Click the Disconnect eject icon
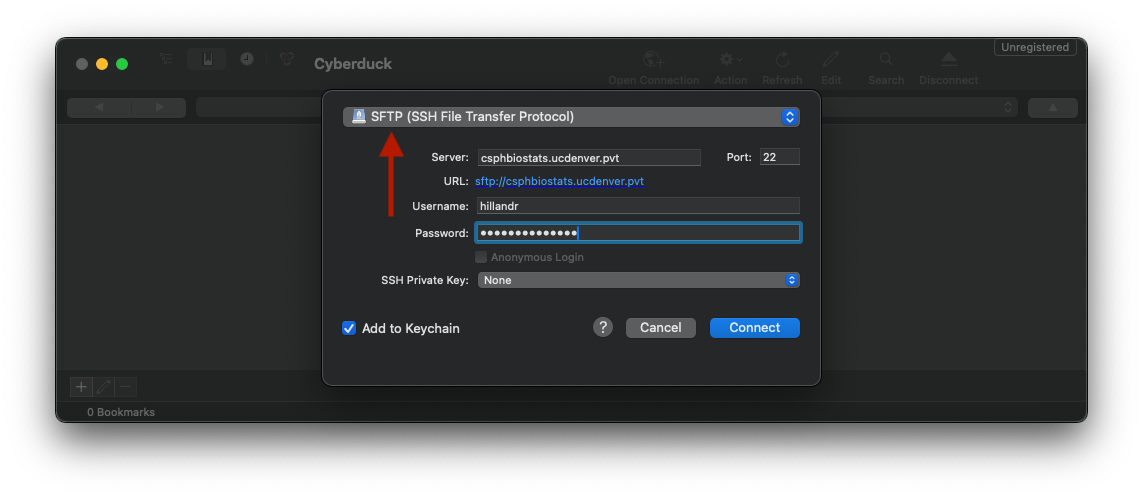Viewport: 1143px width, 496px height. 948,59
